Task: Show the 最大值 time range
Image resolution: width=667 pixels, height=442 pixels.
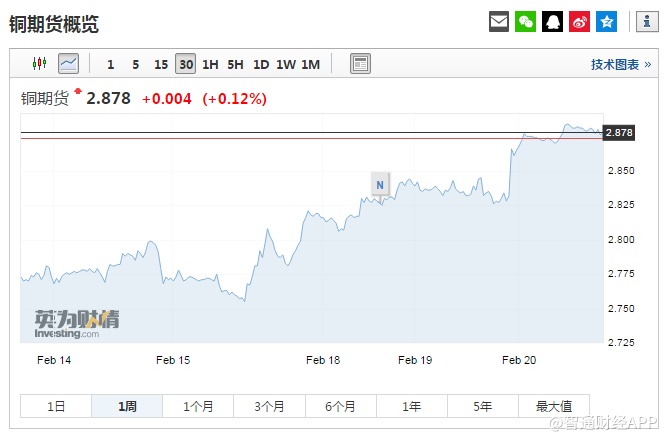Action: tap(553, 406)
